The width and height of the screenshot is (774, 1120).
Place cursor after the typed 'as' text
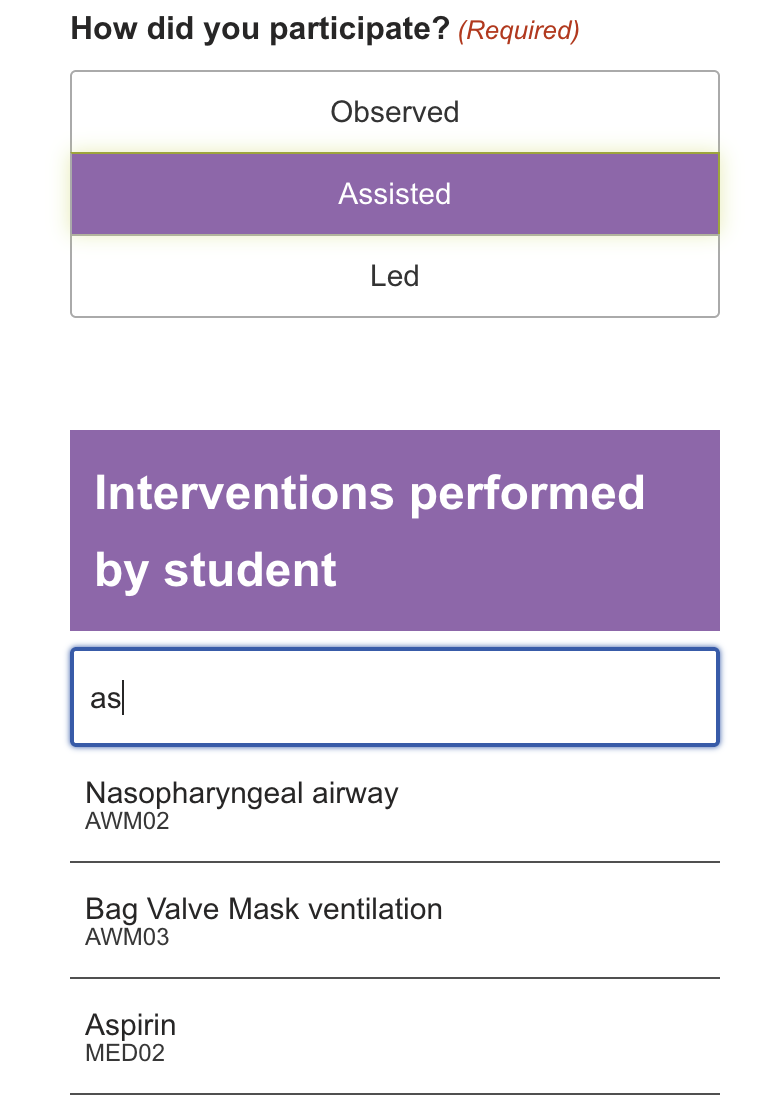(x=123, y=698)
